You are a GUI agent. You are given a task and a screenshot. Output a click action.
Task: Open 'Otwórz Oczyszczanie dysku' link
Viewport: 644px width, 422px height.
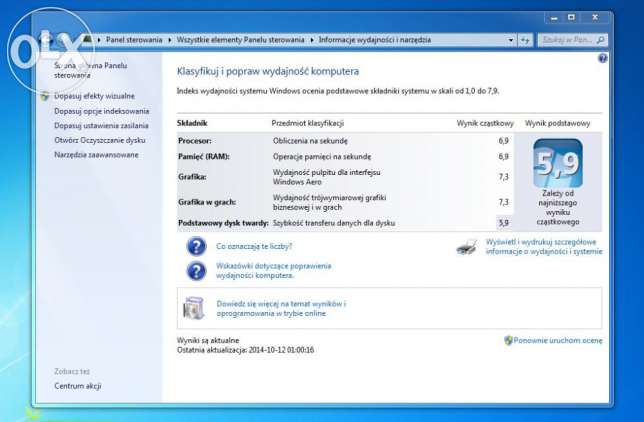[100, 140]
